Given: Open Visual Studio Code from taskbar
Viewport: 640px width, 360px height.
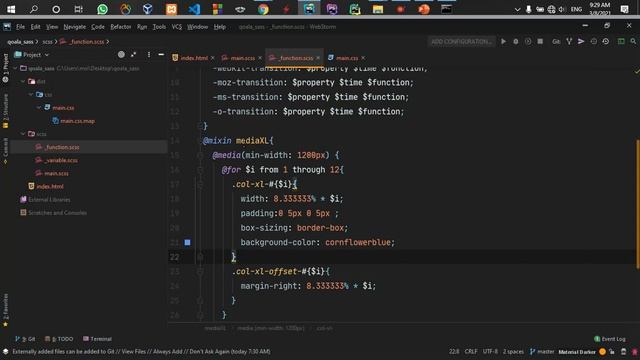Looking at the screenshot, I should point(194,9).
